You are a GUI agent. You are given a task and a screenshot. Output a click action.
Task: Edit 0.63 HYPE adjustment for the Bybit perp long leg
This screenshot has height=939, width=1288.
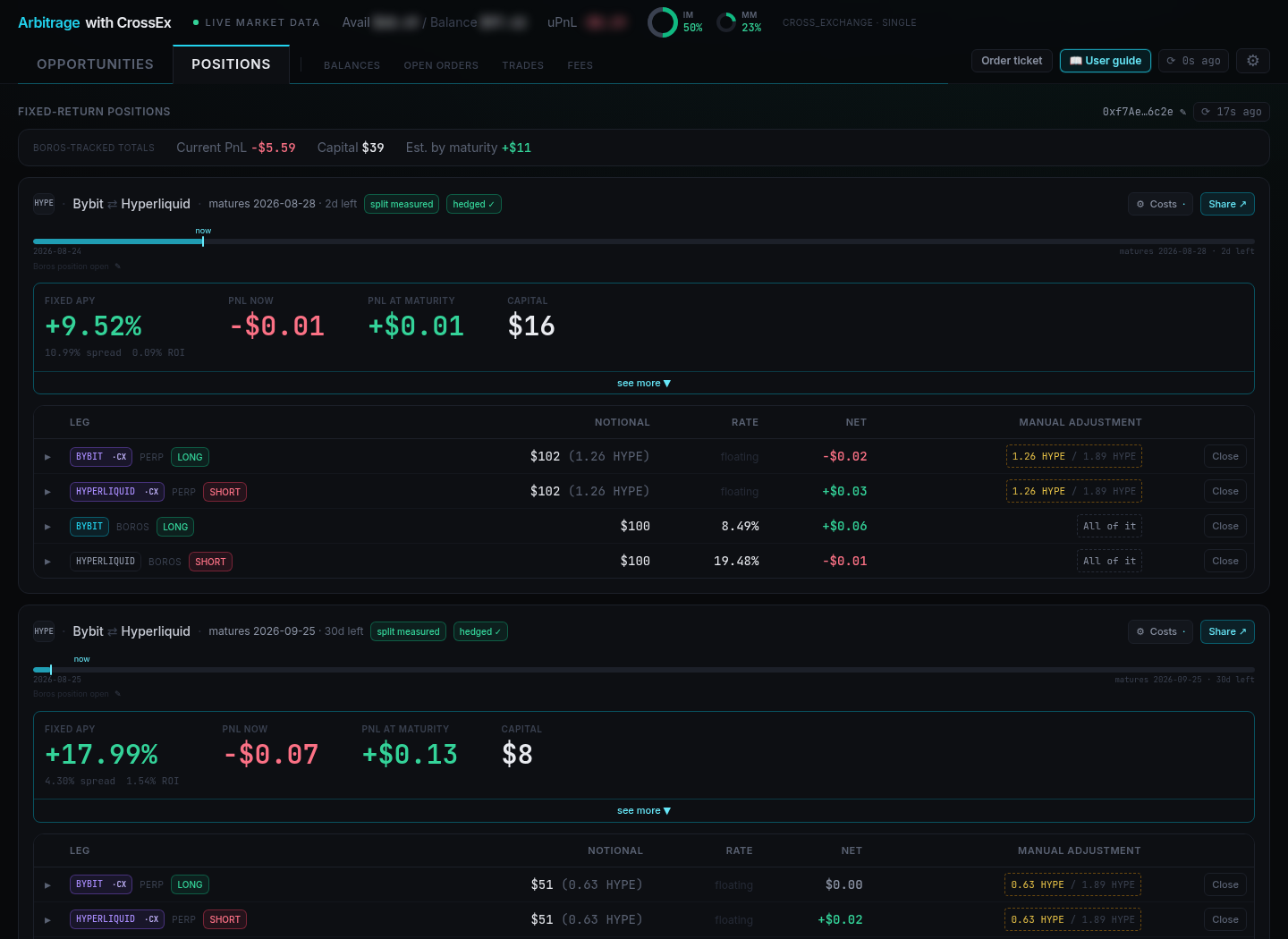pyautogui.click(x=1072, y=884)
